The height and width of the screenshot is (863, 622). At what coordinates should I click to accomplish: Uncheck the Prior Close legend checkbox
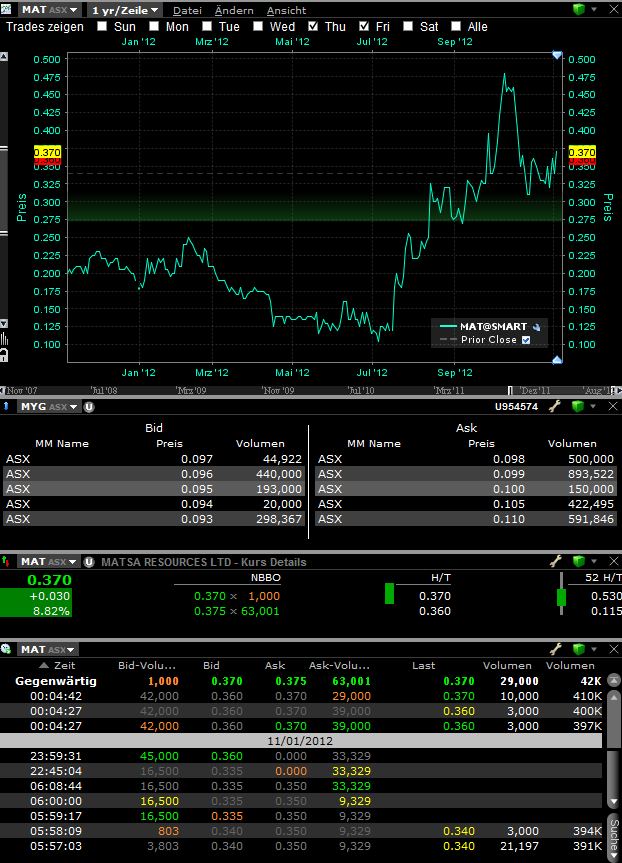point(526,340)
